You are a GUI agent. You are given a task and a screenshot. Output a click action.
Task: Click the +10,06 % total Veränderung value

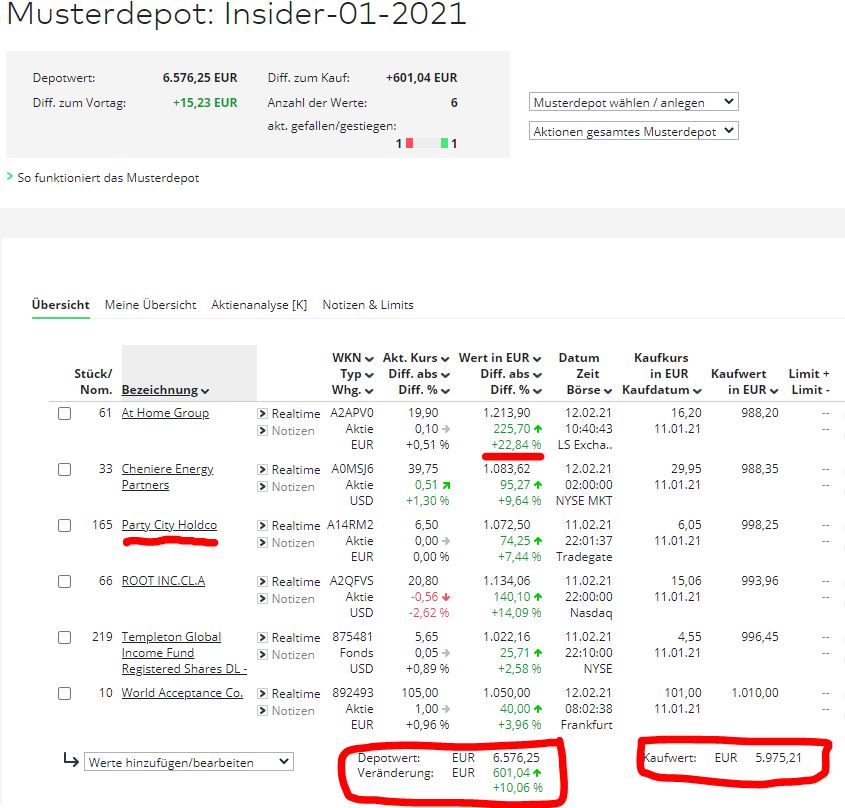(517, 788)
